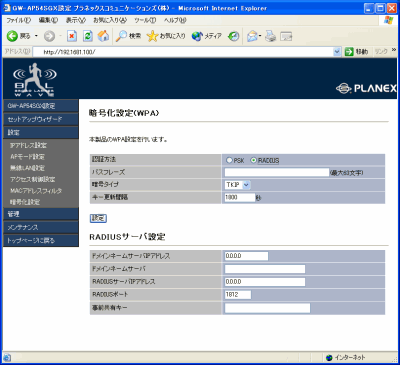Open IPアドレス設定 sidebar link
The image size is (400, 365).
pos(28,145)
